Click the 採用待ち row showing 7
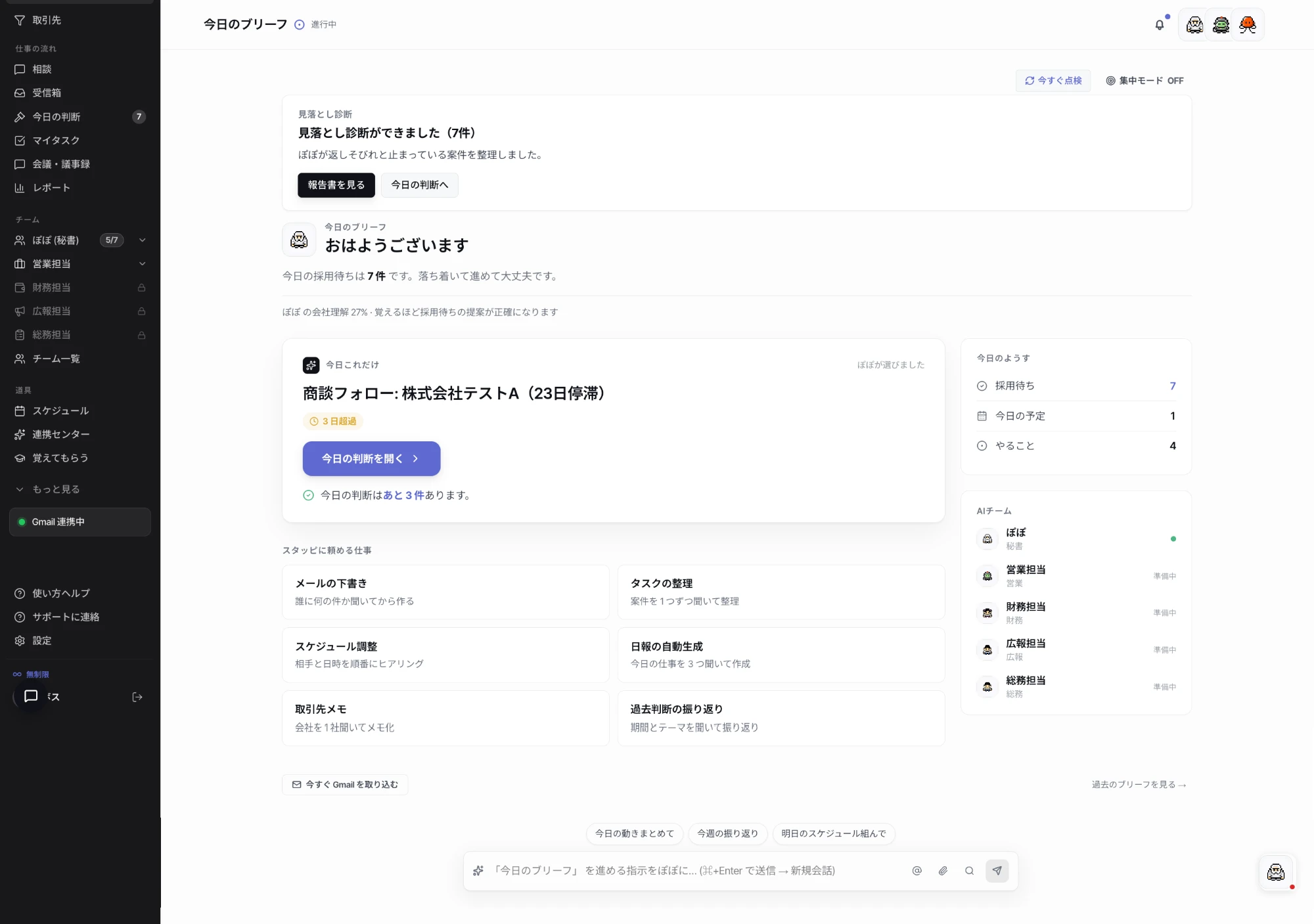The height and width of the screenshot is (924, 1314). pos(1076,386)
